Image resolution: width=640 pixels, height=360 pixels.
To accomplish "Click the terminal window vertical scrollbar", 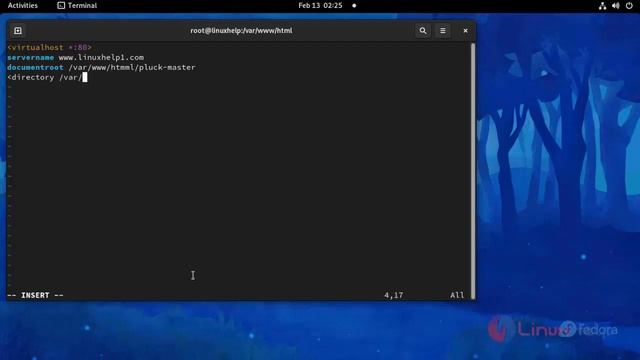I will click(x=473, y=171).
